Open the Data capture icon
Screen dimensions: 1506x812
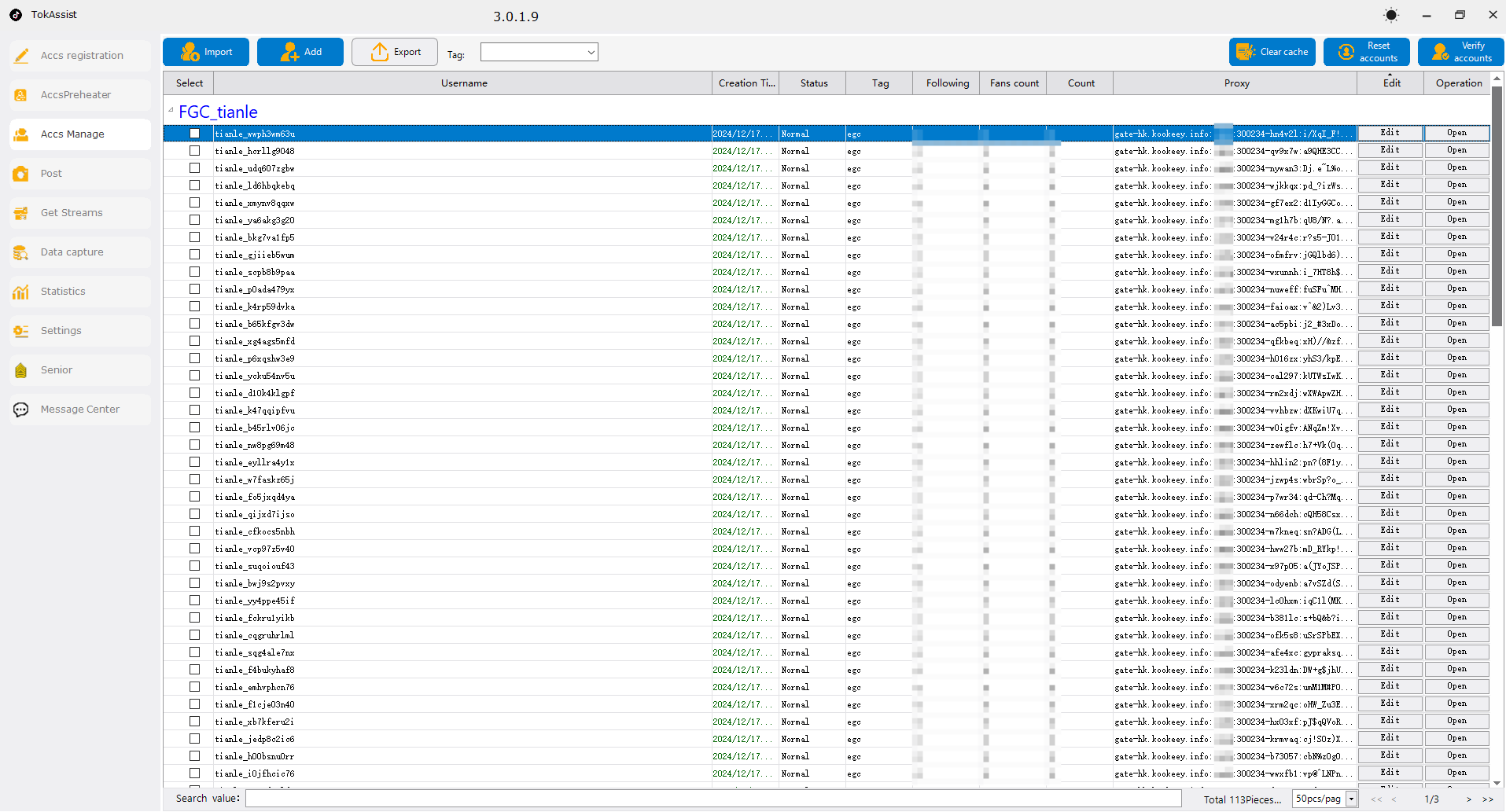[x=21, y=252]
